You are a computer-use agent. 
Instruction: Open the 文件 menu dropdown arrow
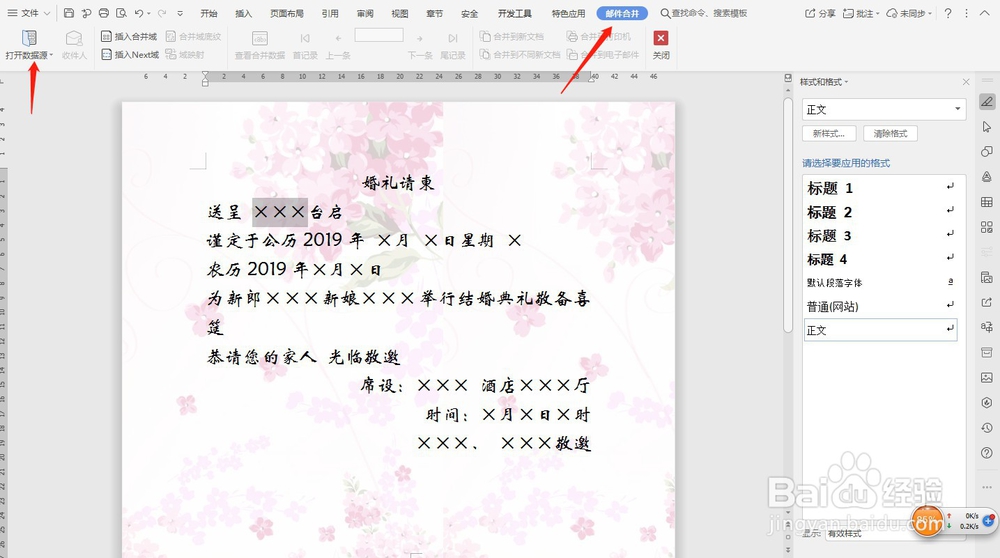(47, 13)
